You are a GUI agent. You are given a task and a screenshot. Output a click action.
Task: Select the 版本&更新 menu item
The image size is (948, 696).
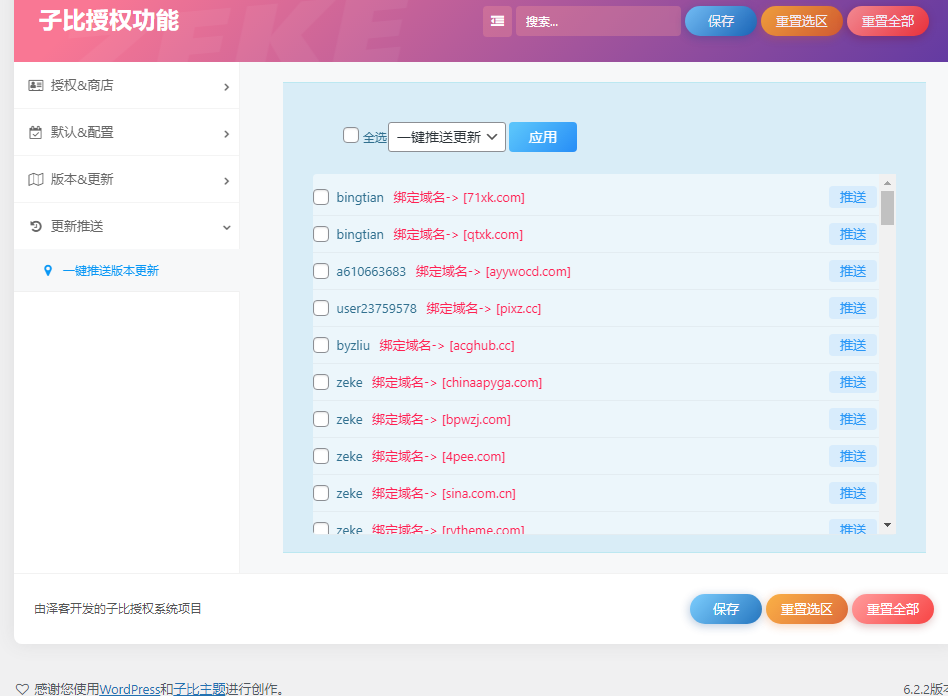85,179
